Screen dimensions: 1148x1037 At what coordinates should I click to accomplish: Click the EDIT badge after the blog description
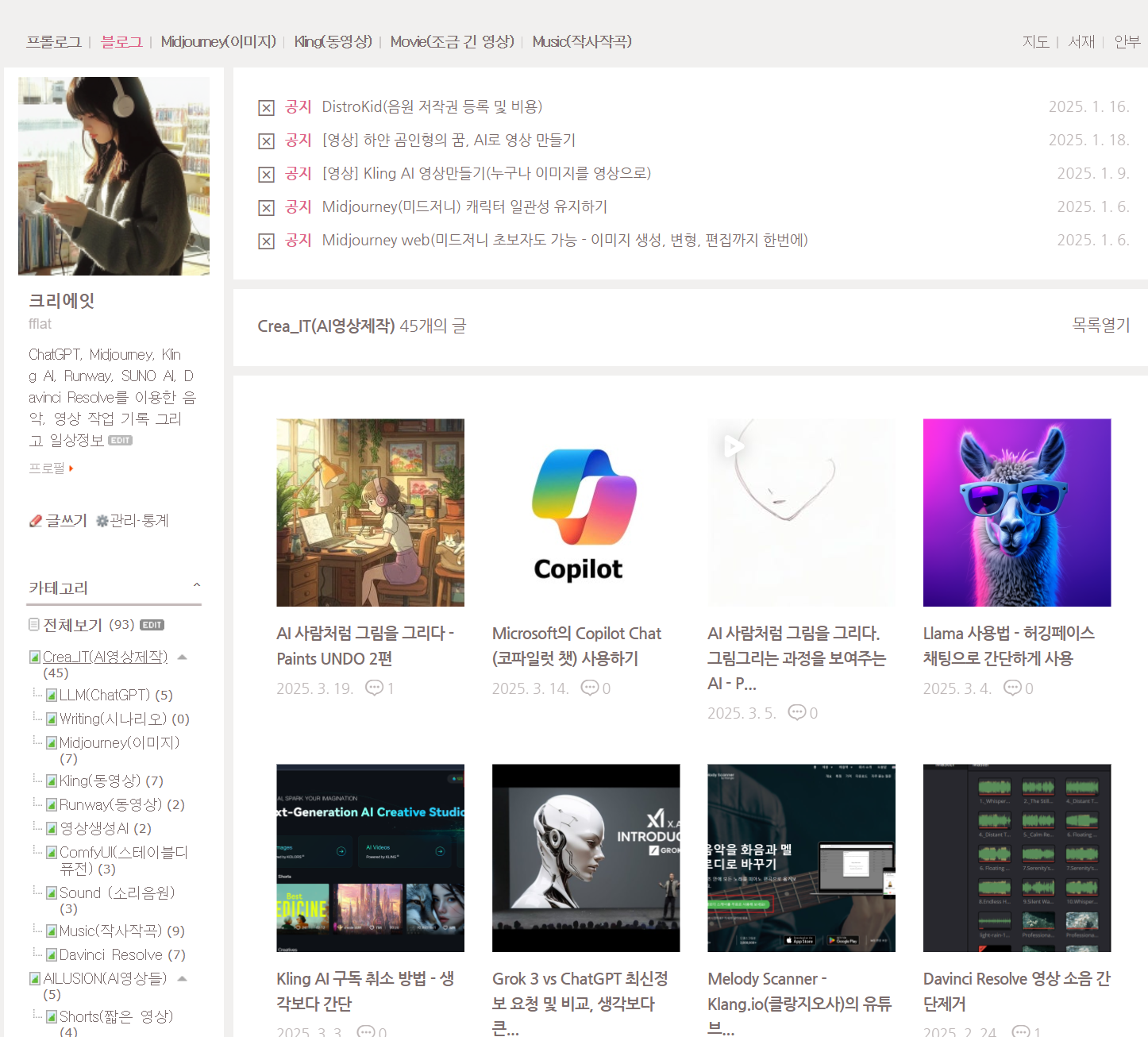(120, 440)
